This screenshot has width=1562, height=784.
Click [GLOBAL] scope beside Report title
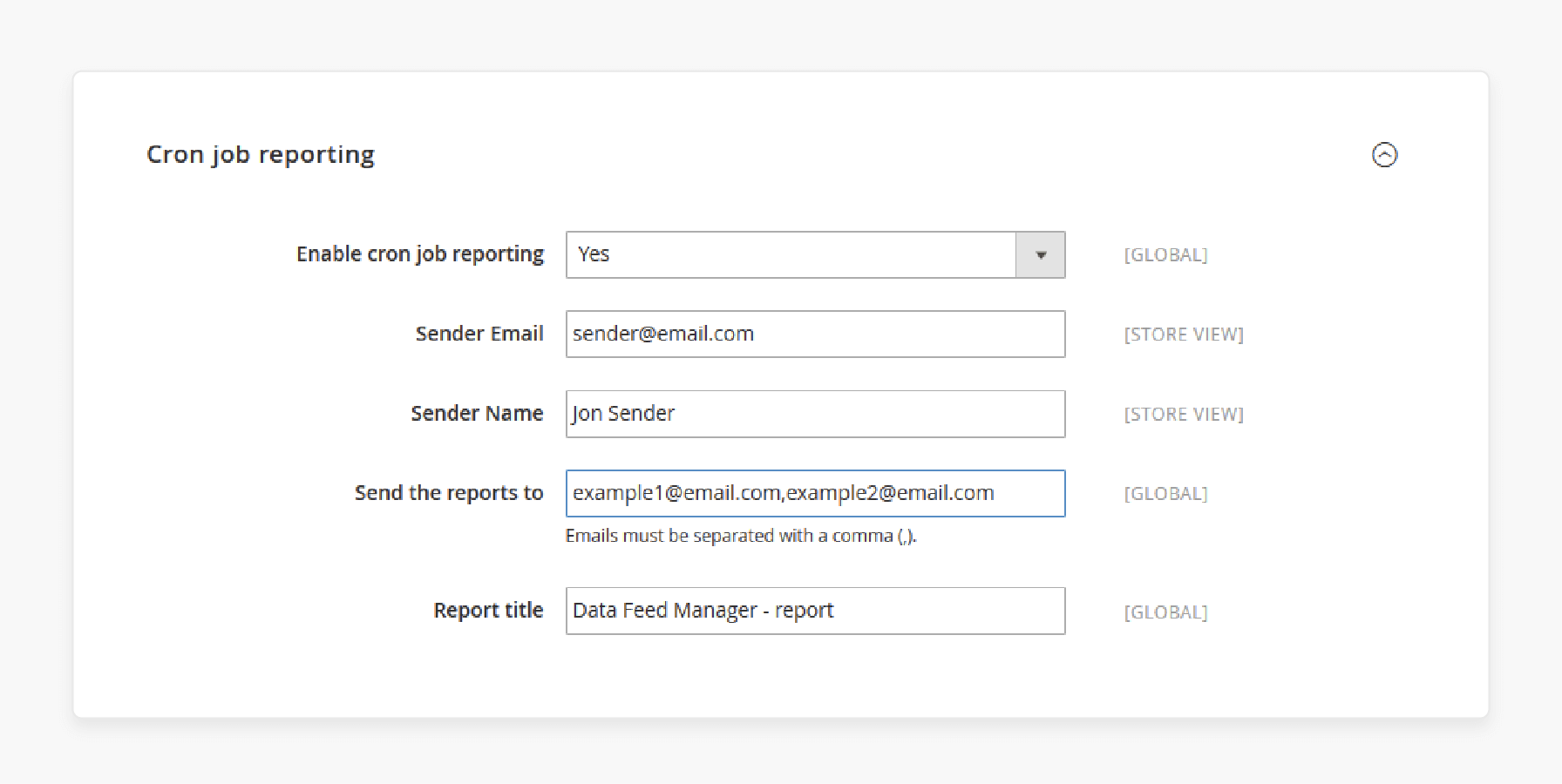[x=1165, y=612]
